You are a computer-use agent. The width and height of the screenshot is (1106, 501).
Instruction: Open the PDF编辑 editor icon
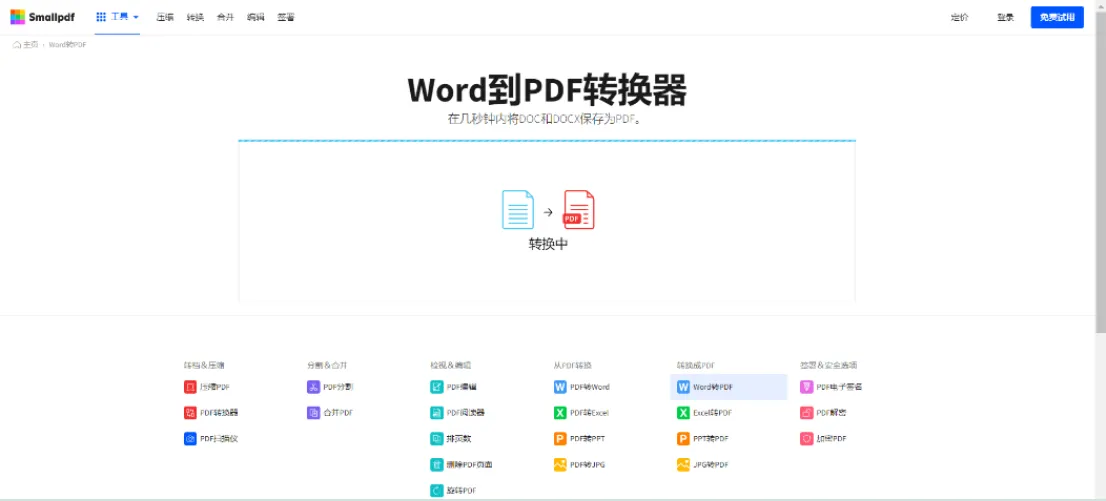coord(437,387)
